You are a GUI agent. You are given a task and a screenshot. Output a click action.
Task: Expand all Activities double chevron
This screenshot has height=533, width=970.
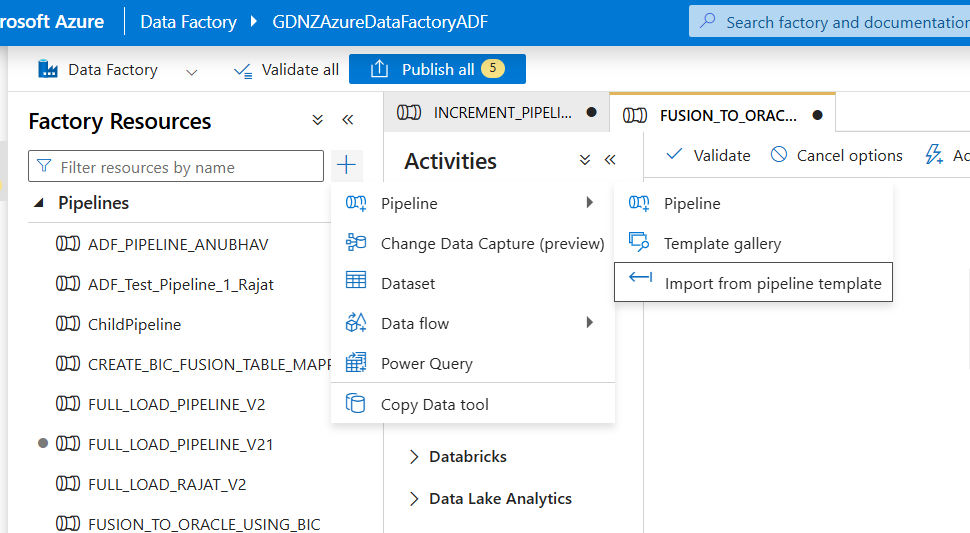(585, 160)
